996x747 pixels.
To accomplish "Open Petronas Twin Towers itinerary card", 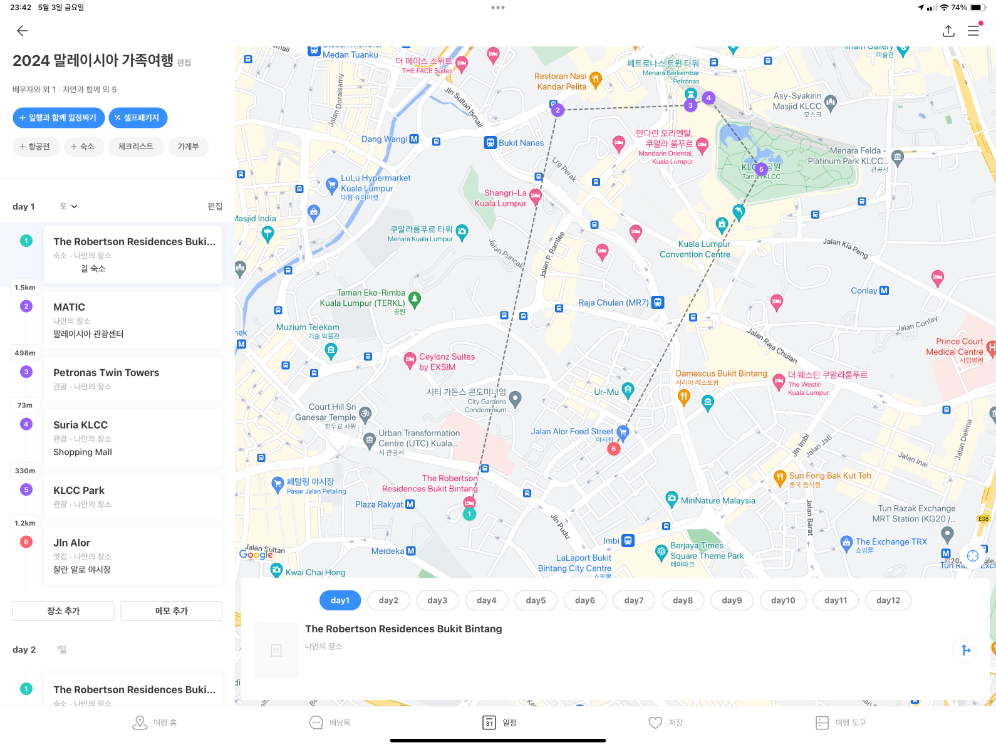I will 133,379.
